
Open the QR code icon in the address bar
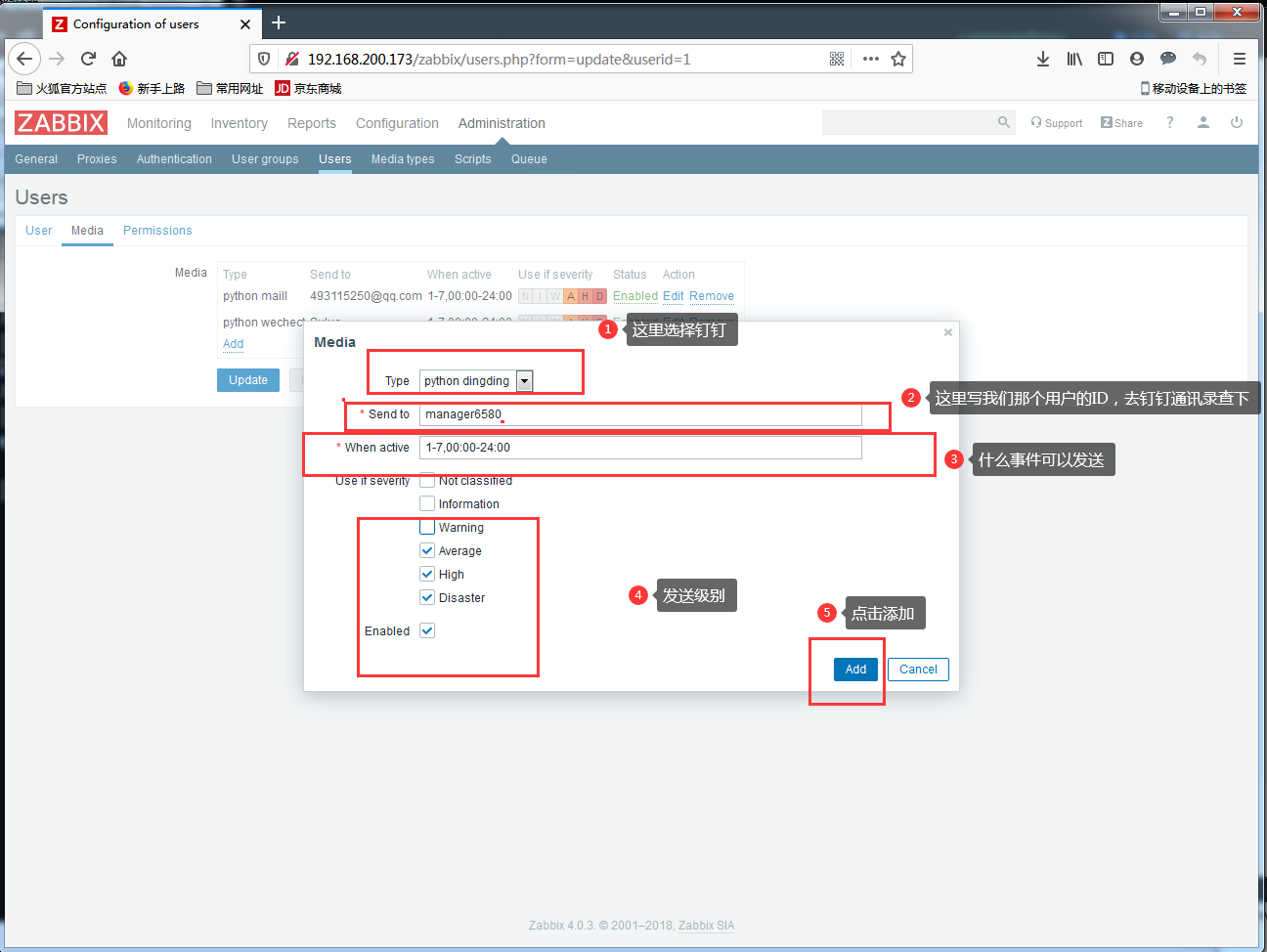(x=837, y=59)
